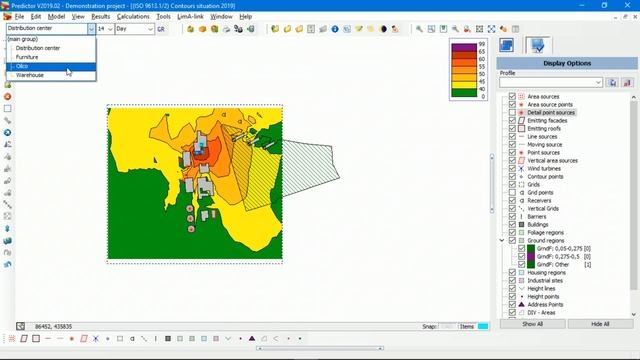The height and width of the screenshot is (360, 640).
Task: Select the vertical area source tool in bottom toolbar
Action: click(x=84, y=338)
